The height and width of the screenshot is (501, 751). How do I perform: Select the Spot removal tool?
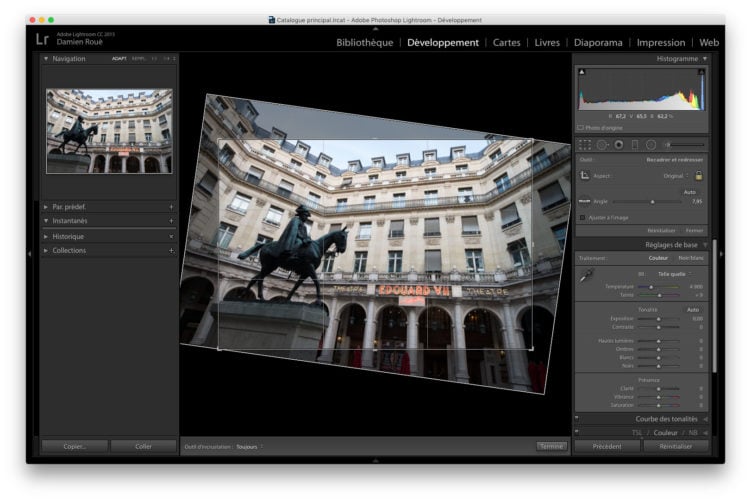pos(602,145)
